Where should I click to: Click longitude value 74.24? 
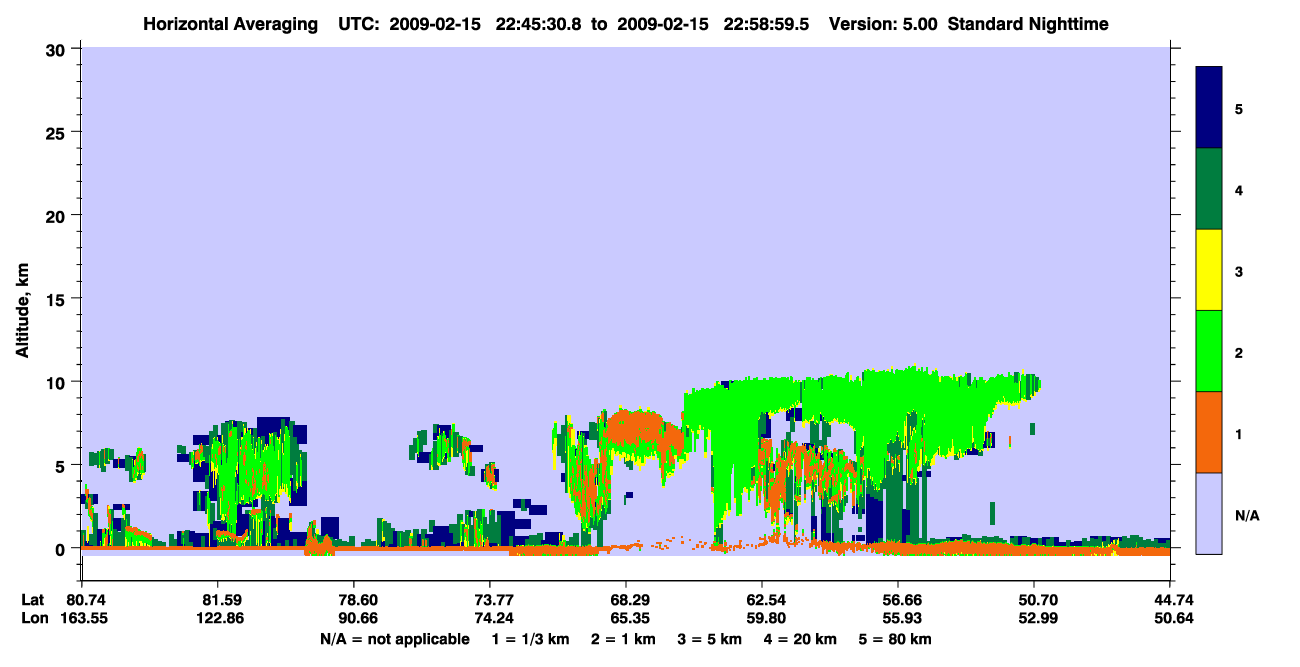[x=489, y=618]
